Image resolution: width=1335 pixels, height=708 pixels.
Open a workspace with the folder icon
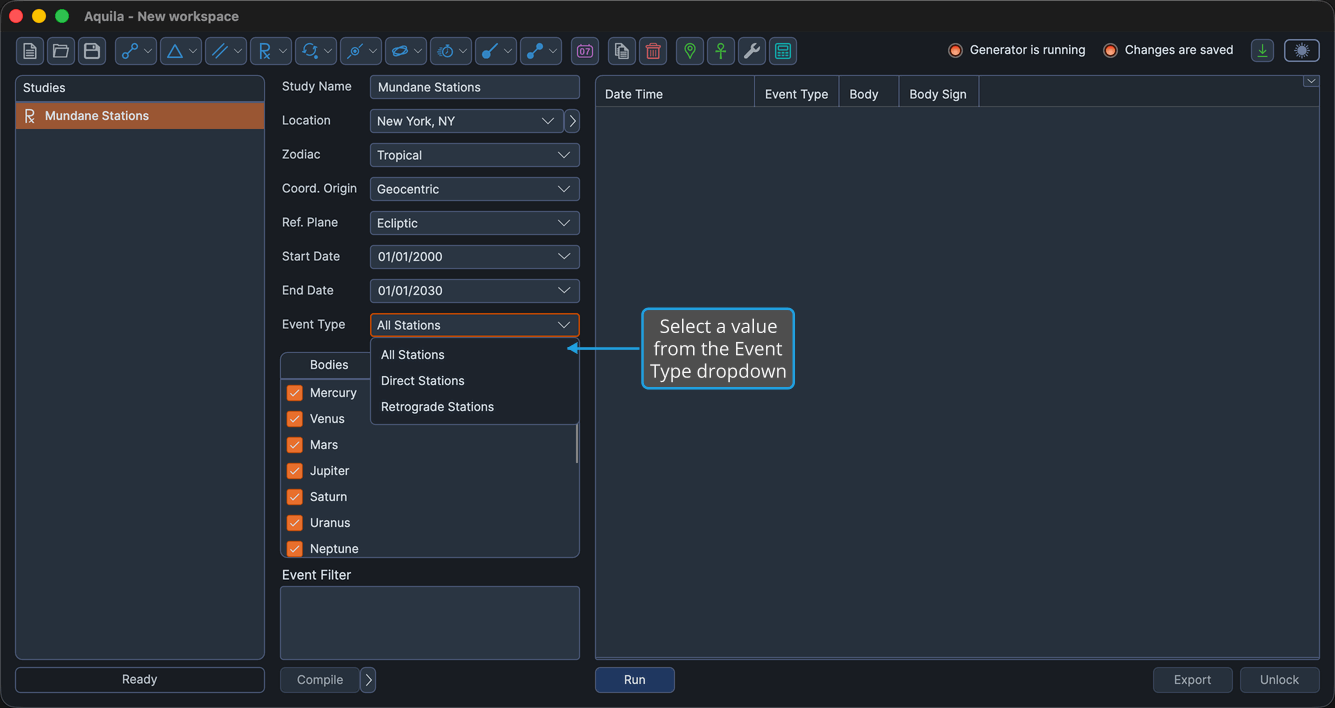pos(61,51)
